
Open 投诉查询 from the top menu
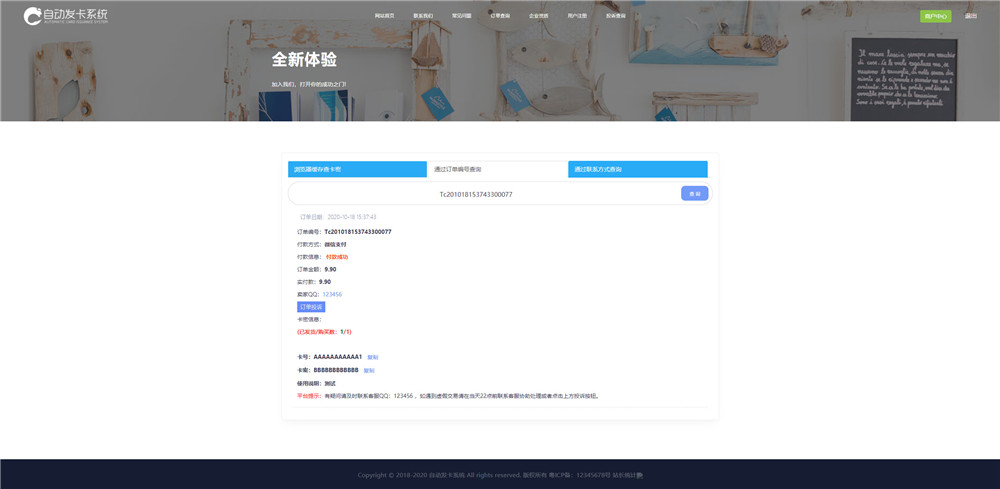(616, 16)
